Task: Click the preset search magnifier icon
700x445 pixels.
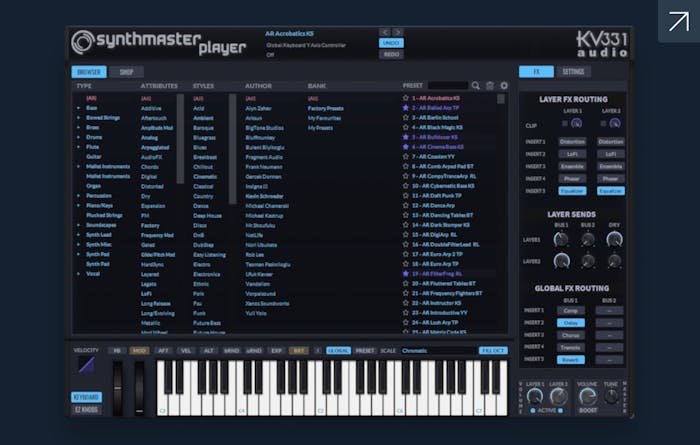Action: pyautogui.click(x=476, y=86)
